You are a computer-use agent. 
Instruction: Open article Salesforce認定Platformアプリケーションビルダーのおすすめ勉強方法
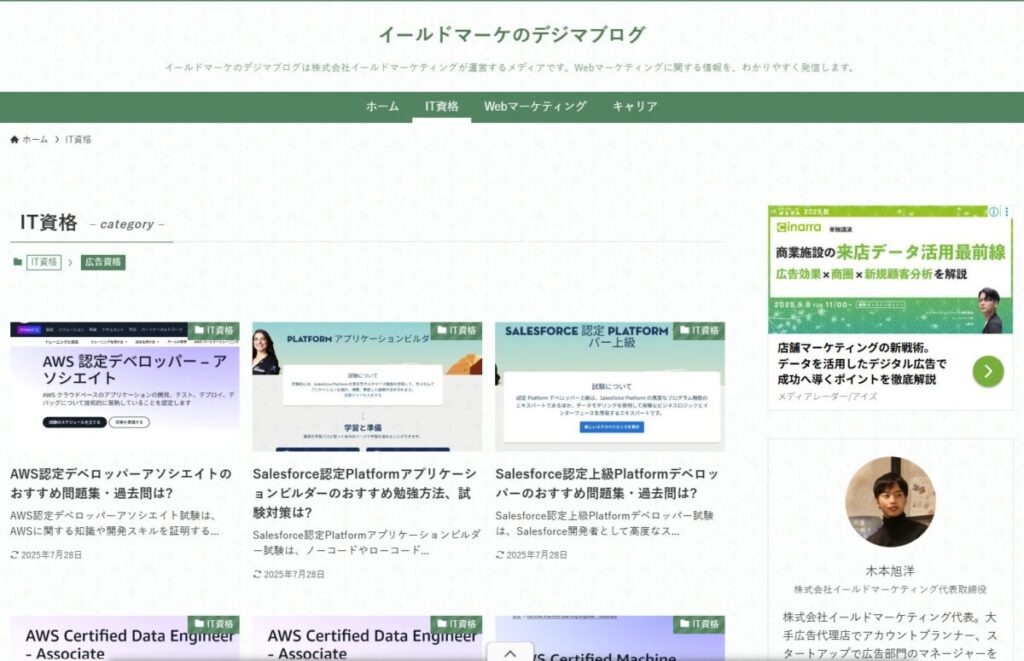[x=364, y=493]
